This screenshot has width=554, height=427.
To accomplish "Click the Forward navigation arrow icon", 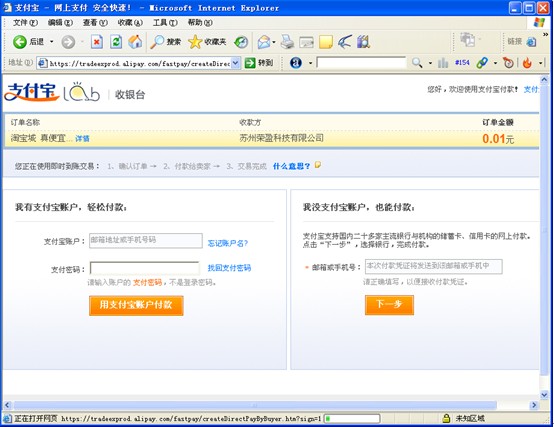I will pyautogui.click(x=68, y=42).
